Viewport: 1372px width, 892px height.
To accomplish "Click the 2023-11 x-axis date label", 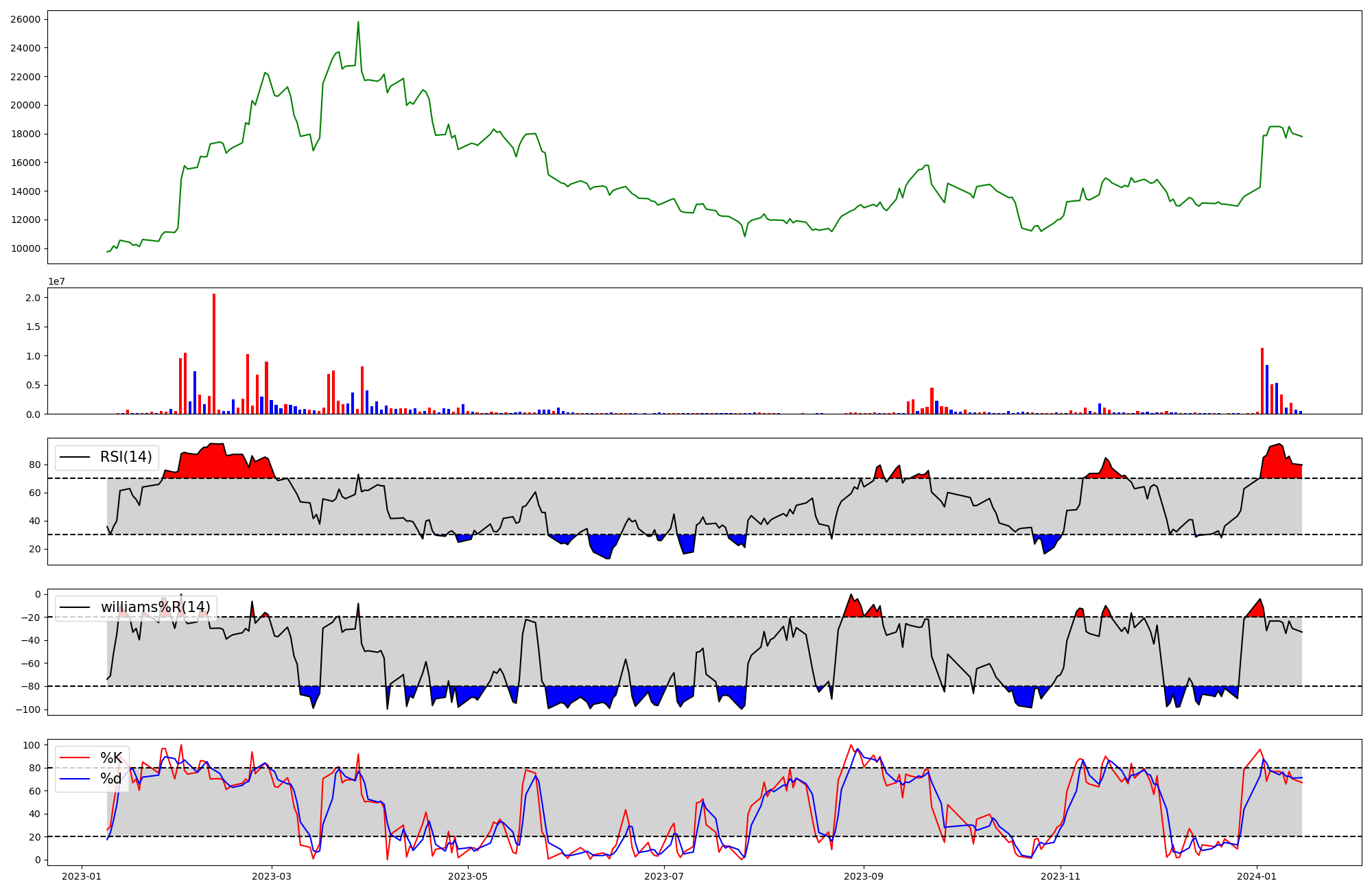I will [x=1061, y=876].
